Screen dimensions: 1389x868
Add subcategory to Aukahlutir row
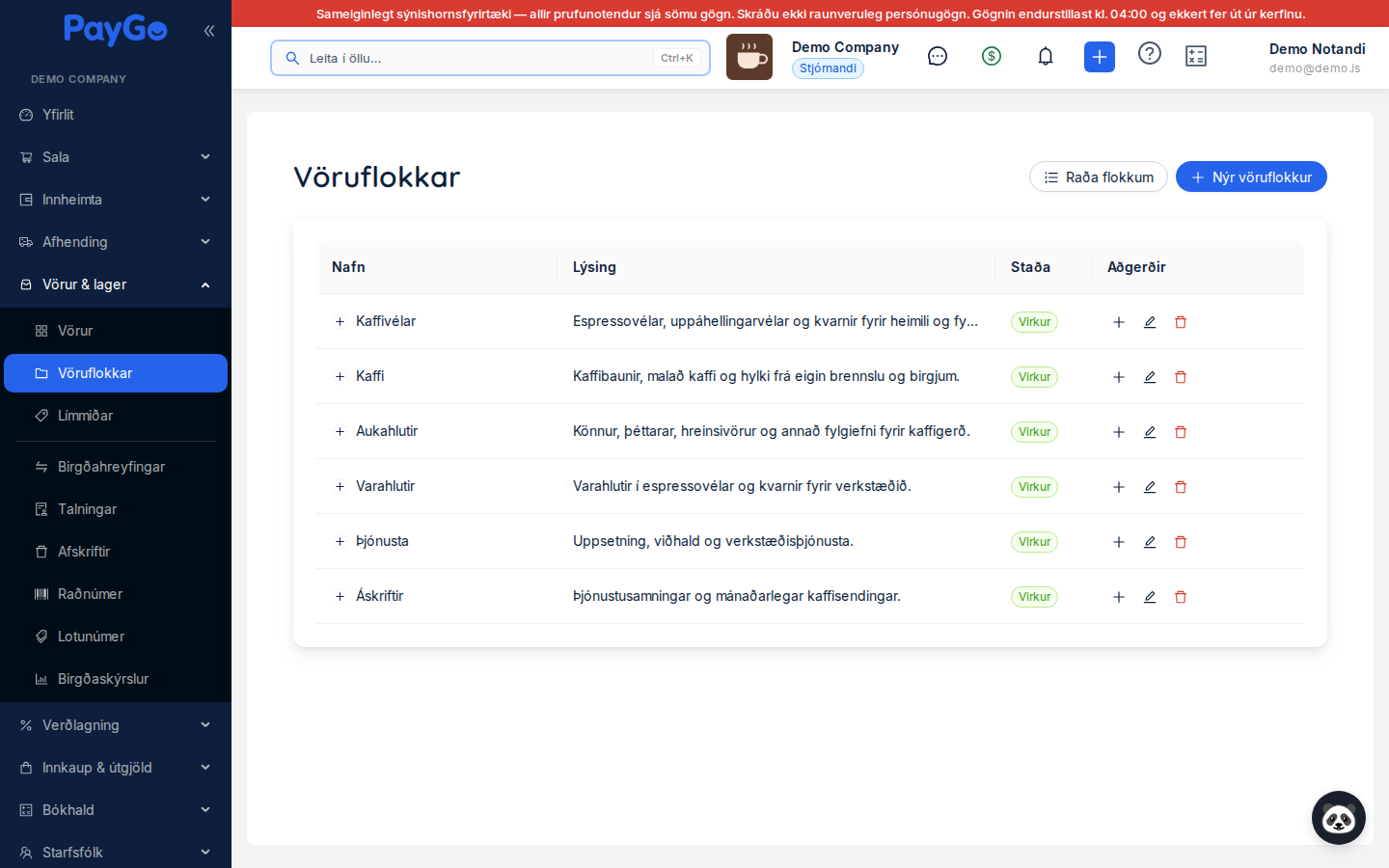(1119, 432)
